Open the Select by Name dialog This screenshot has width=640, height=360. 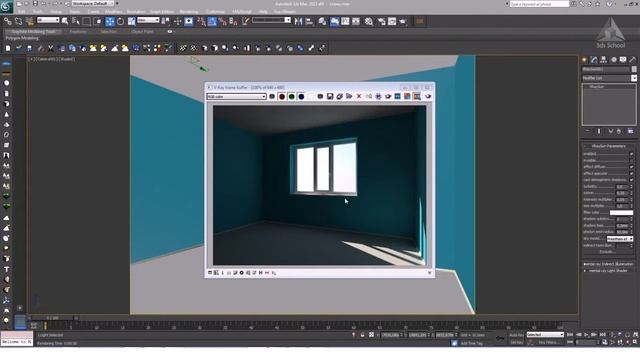(76, 21)
